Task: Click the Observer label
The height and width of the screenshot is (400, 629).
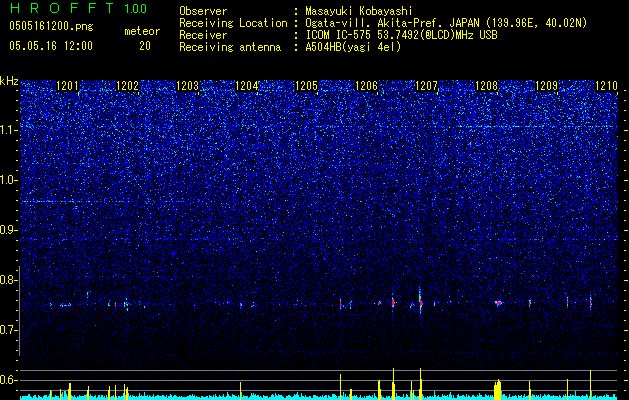Action: click(203, 11)
